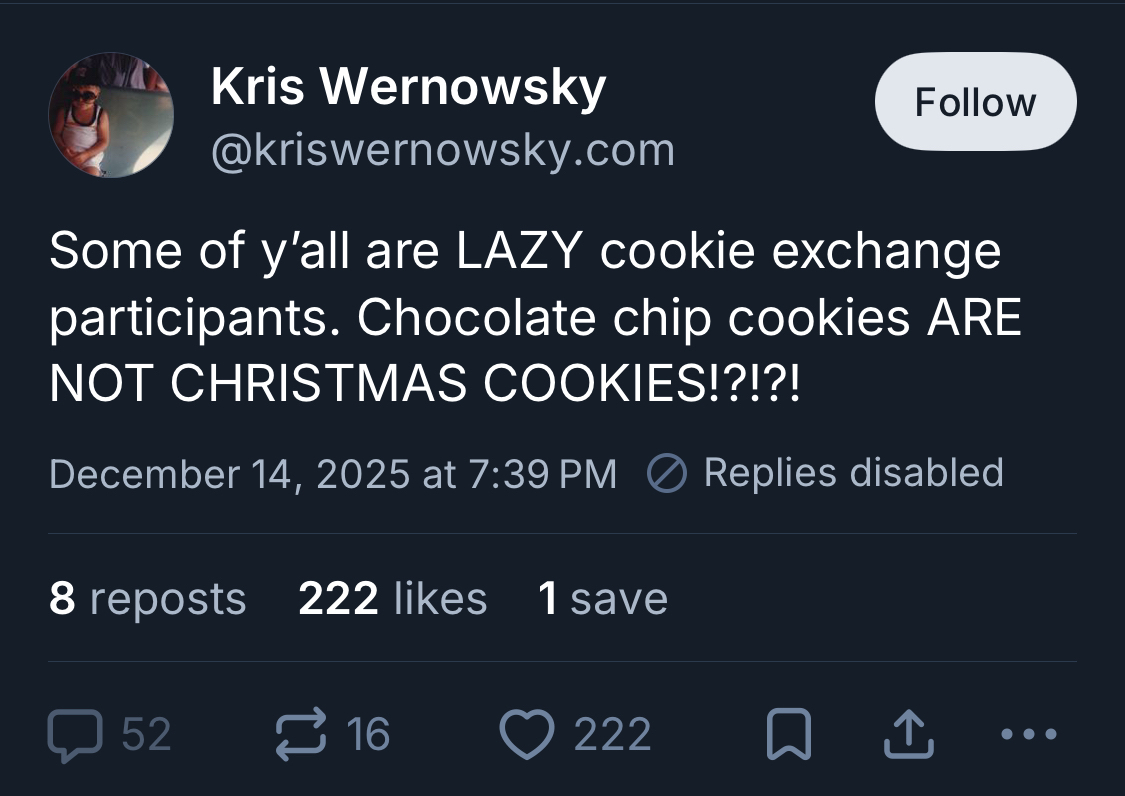This screenshot has width=1125, height=796.
Task: Click the repost count 16
Action: click(368, 735)
